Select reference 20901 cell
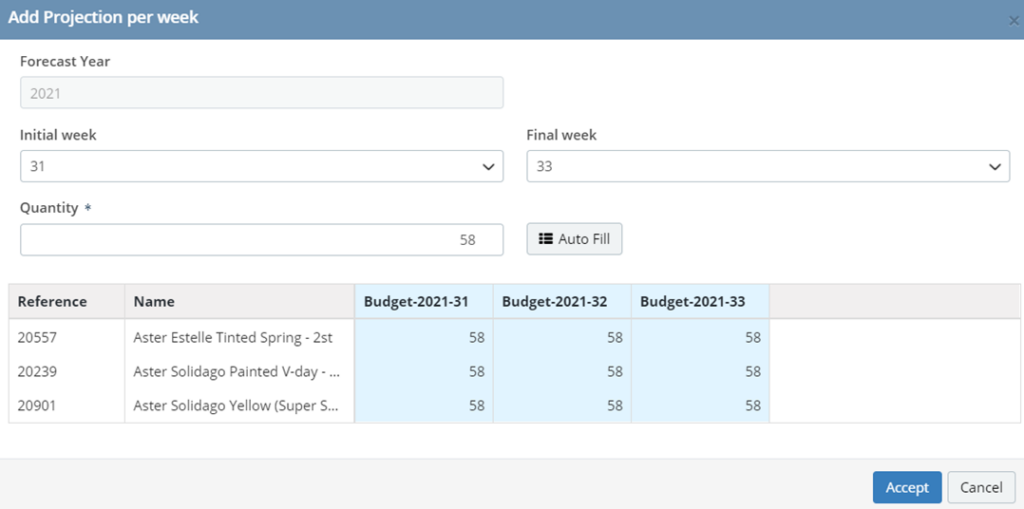This screenshot has width=1024, height=509. [x=67, y=405]
